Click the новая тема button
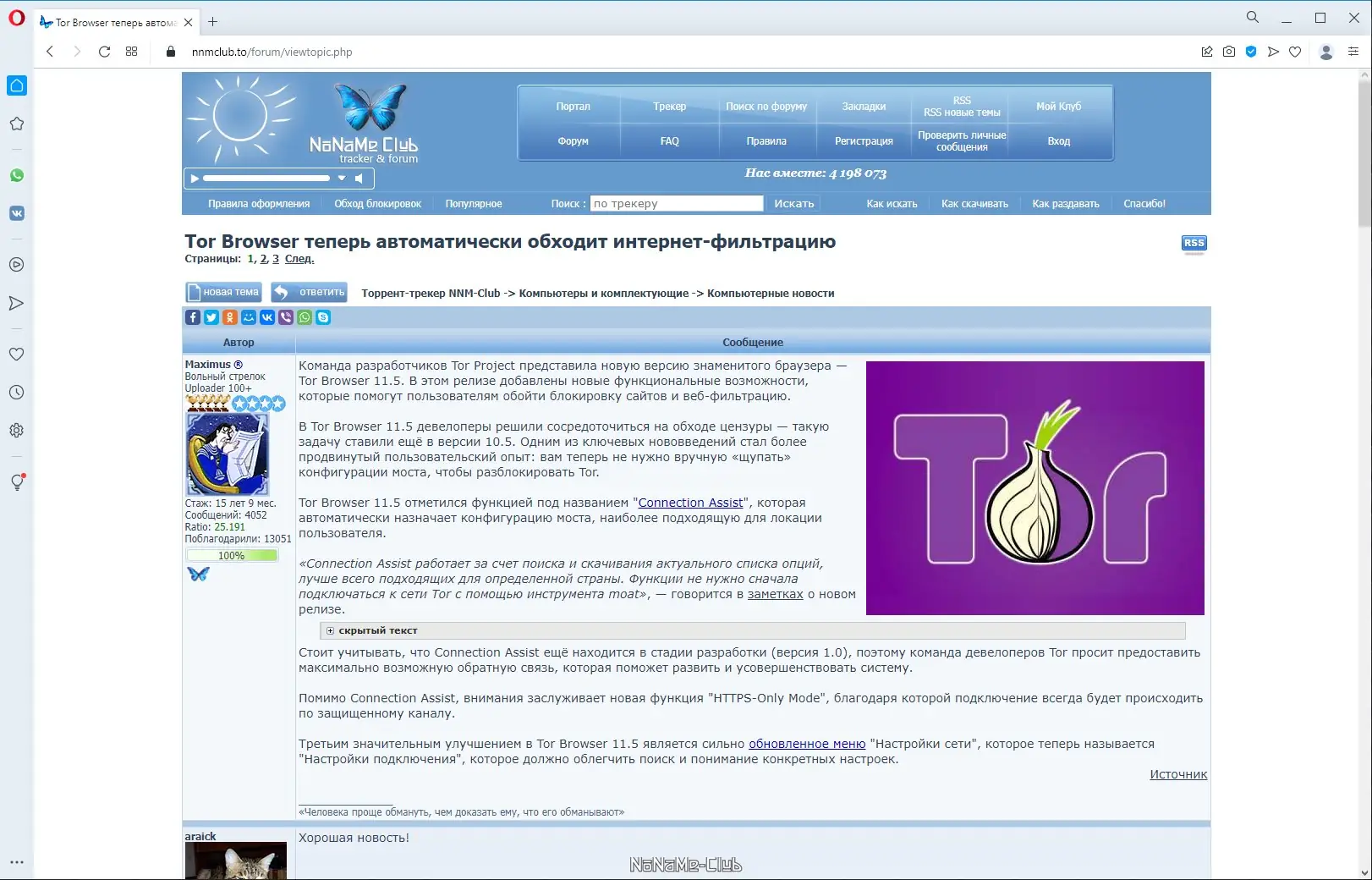The width and height of the screenshot is (1372, 880). point(223,292)
